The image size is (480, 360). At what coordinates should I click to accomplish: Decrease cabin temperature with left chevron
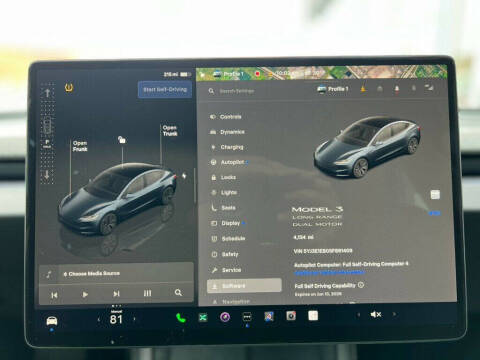pyautogui.click(x=99, y=319)
